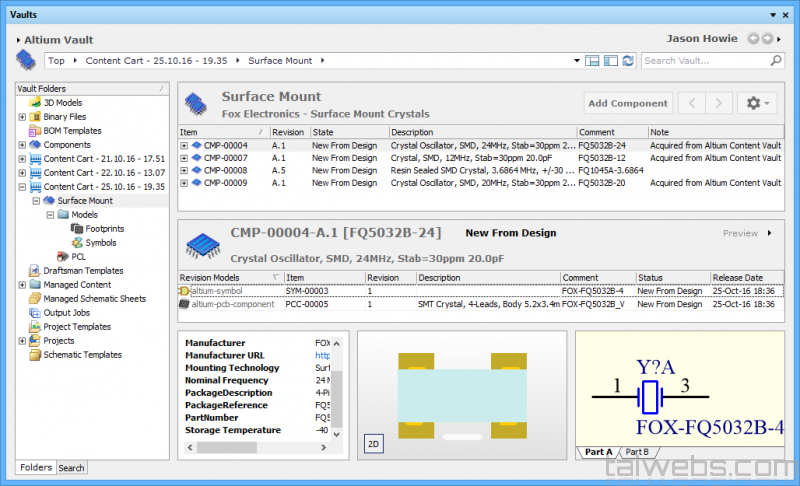Toggle the second panel layout view icon
Image resolution: width=800 pixels, height=486 pixels.
[609, 61]
